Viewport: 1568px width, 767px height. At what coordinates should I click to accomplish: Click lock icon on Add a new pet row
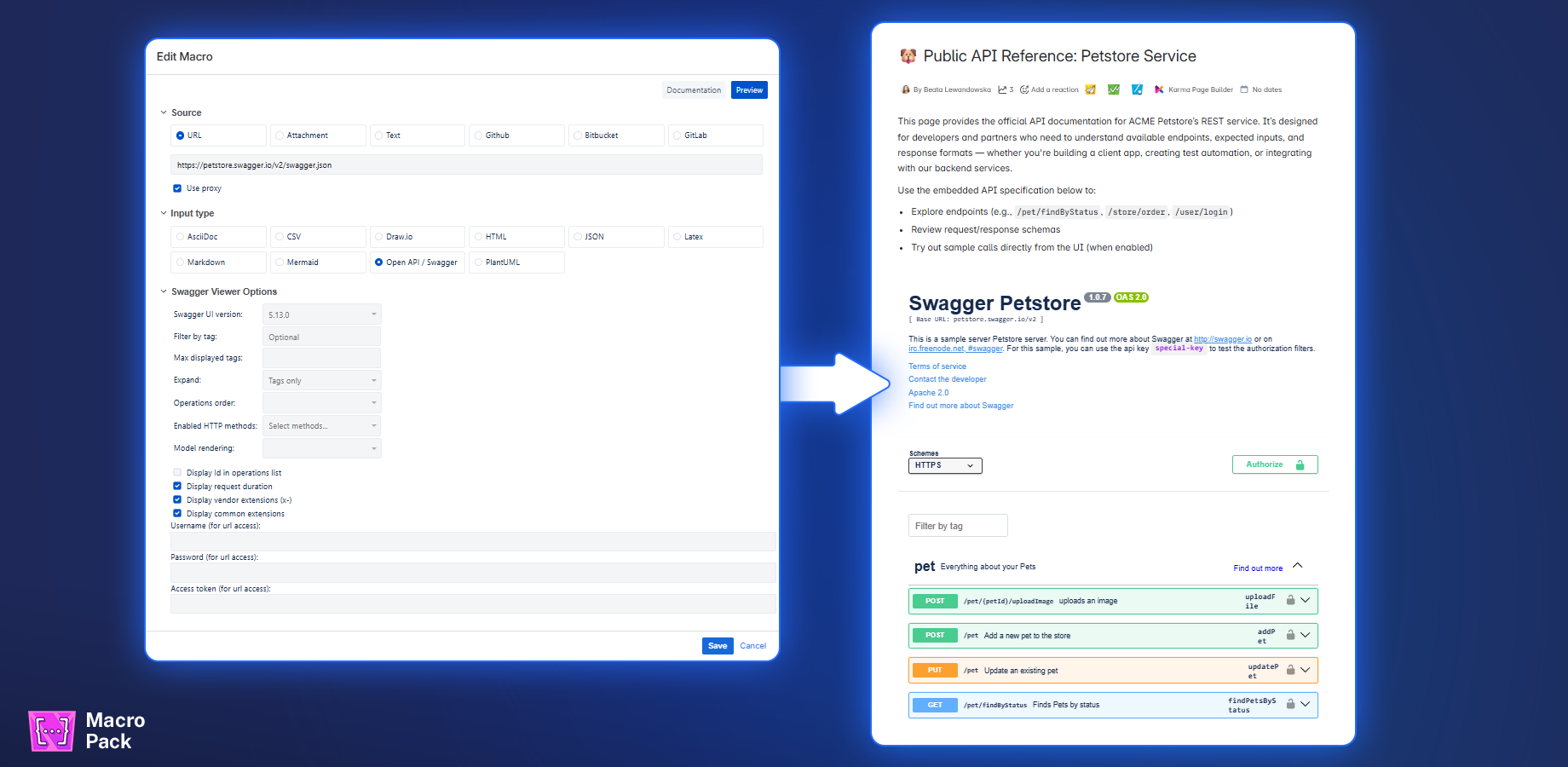[1290, 635]
